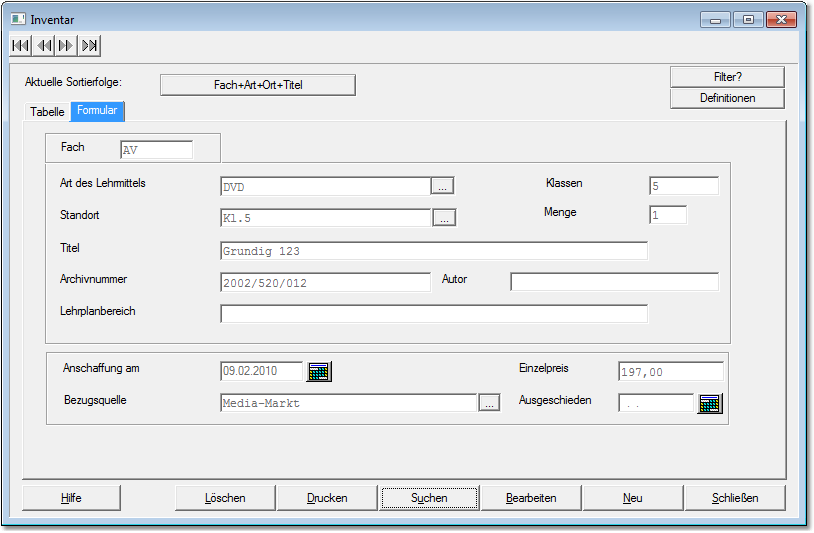Viewport: 814px width, 533px height.
Task: Click the Art des Lehrmittels field DVD
Action: 325,186
